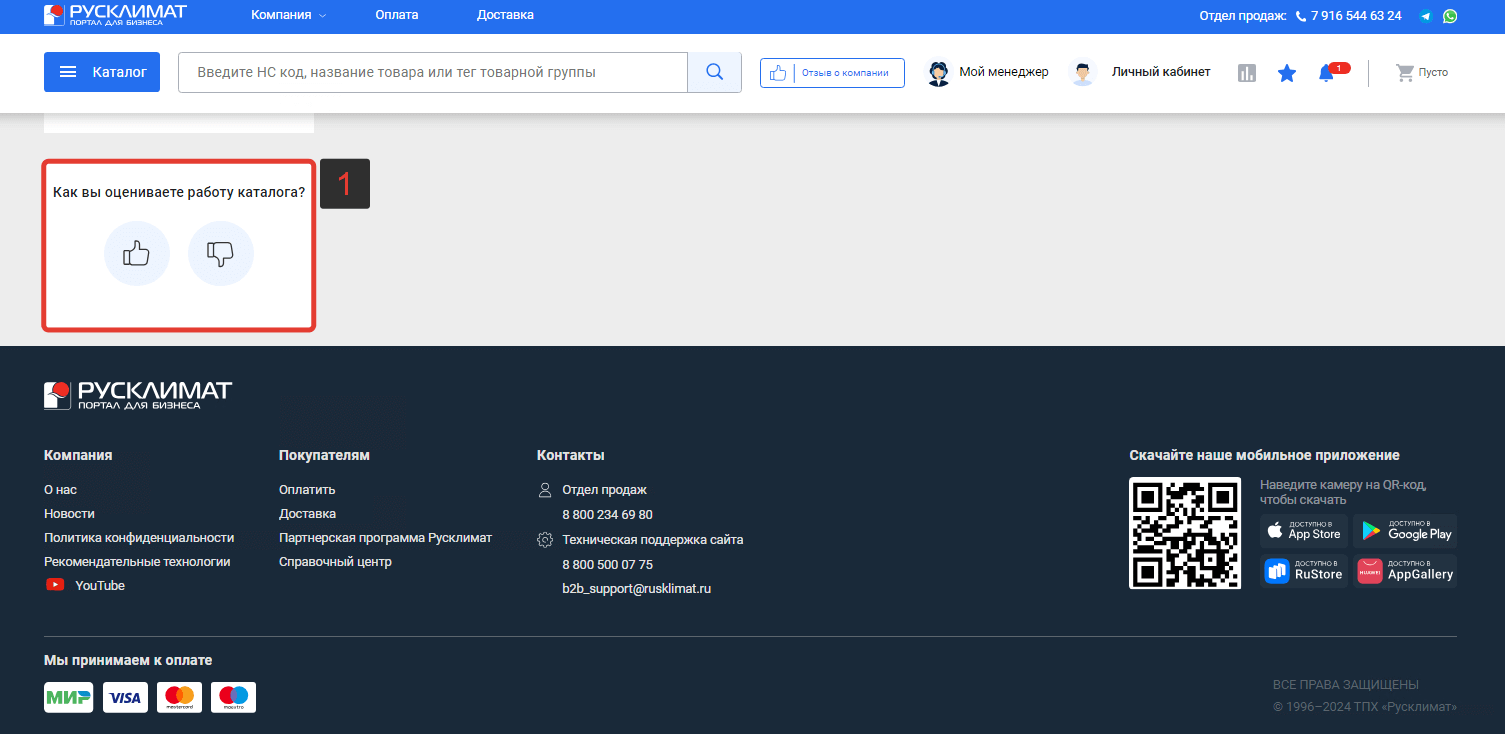
Task: Open favorites star icon
Action: (1287, 73)
